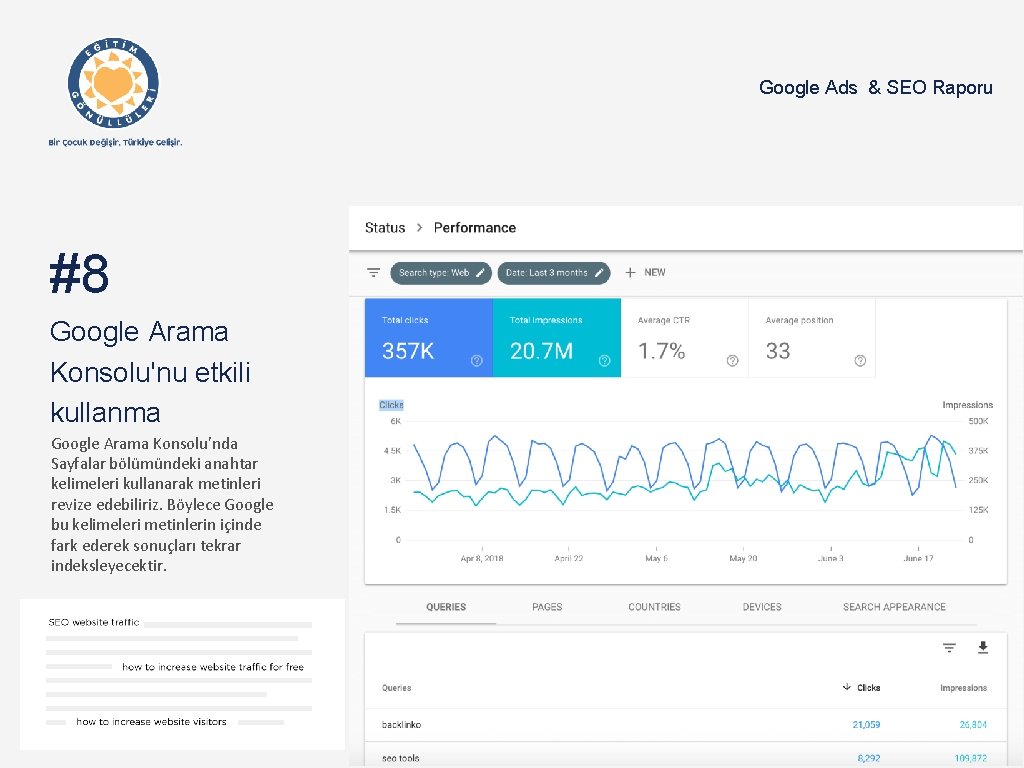Switch to the DEVICES tab
1024x768 pixels.
coord(762,607)
